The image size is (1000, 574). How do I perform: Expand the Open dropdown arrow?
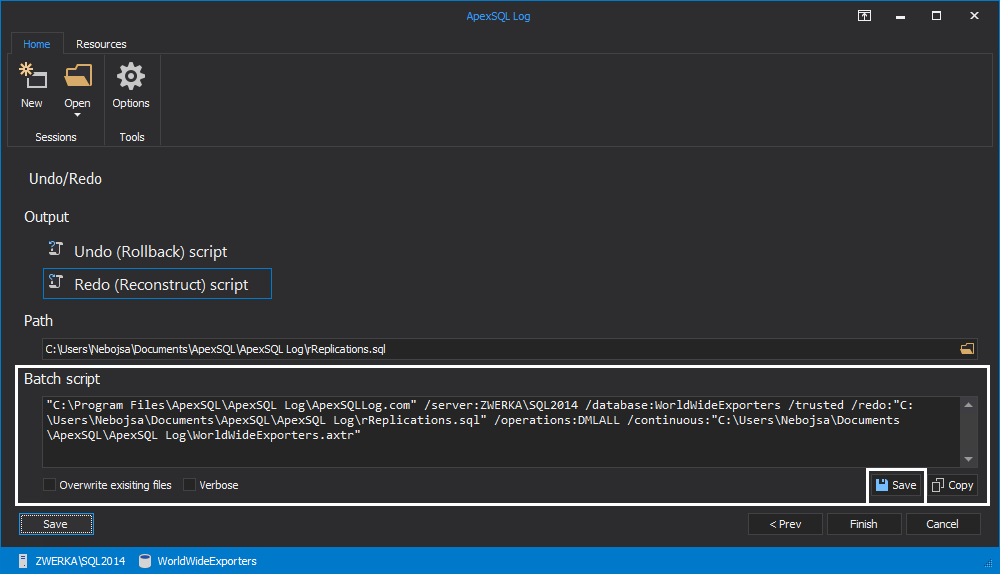pyautogui.click(x=77, y=115)
